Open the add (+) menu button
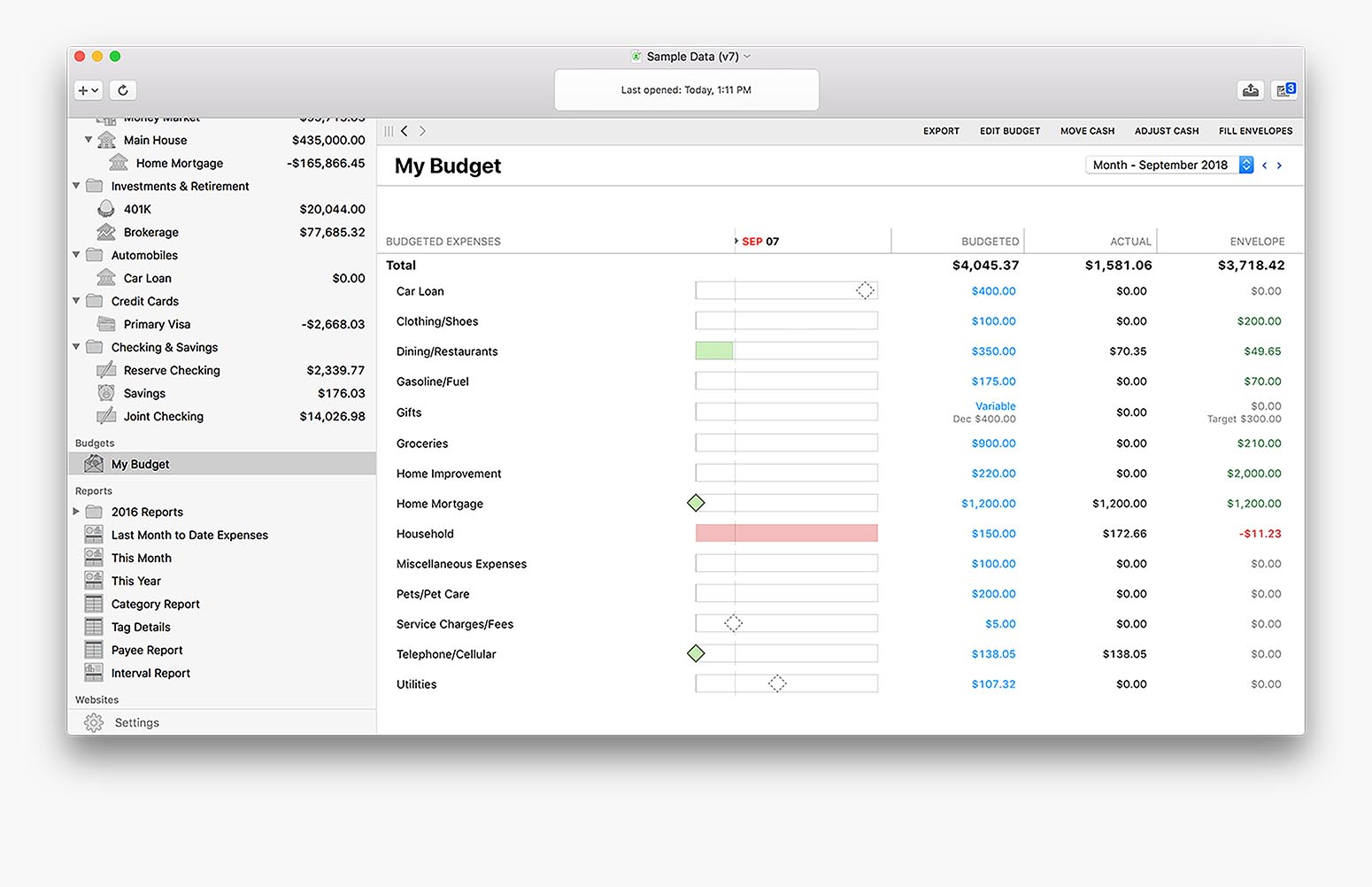 click(88, 90)
